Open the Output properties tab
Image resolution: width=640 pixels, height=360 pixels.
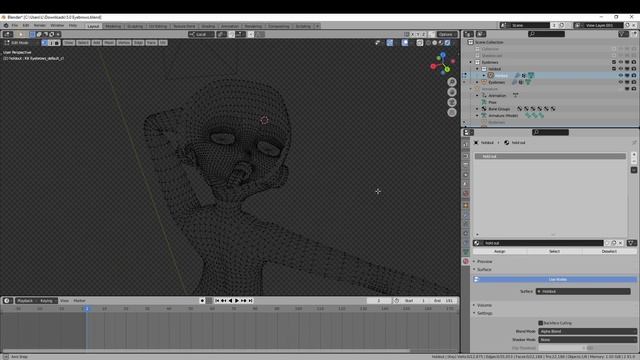click(x=466, y=165)
